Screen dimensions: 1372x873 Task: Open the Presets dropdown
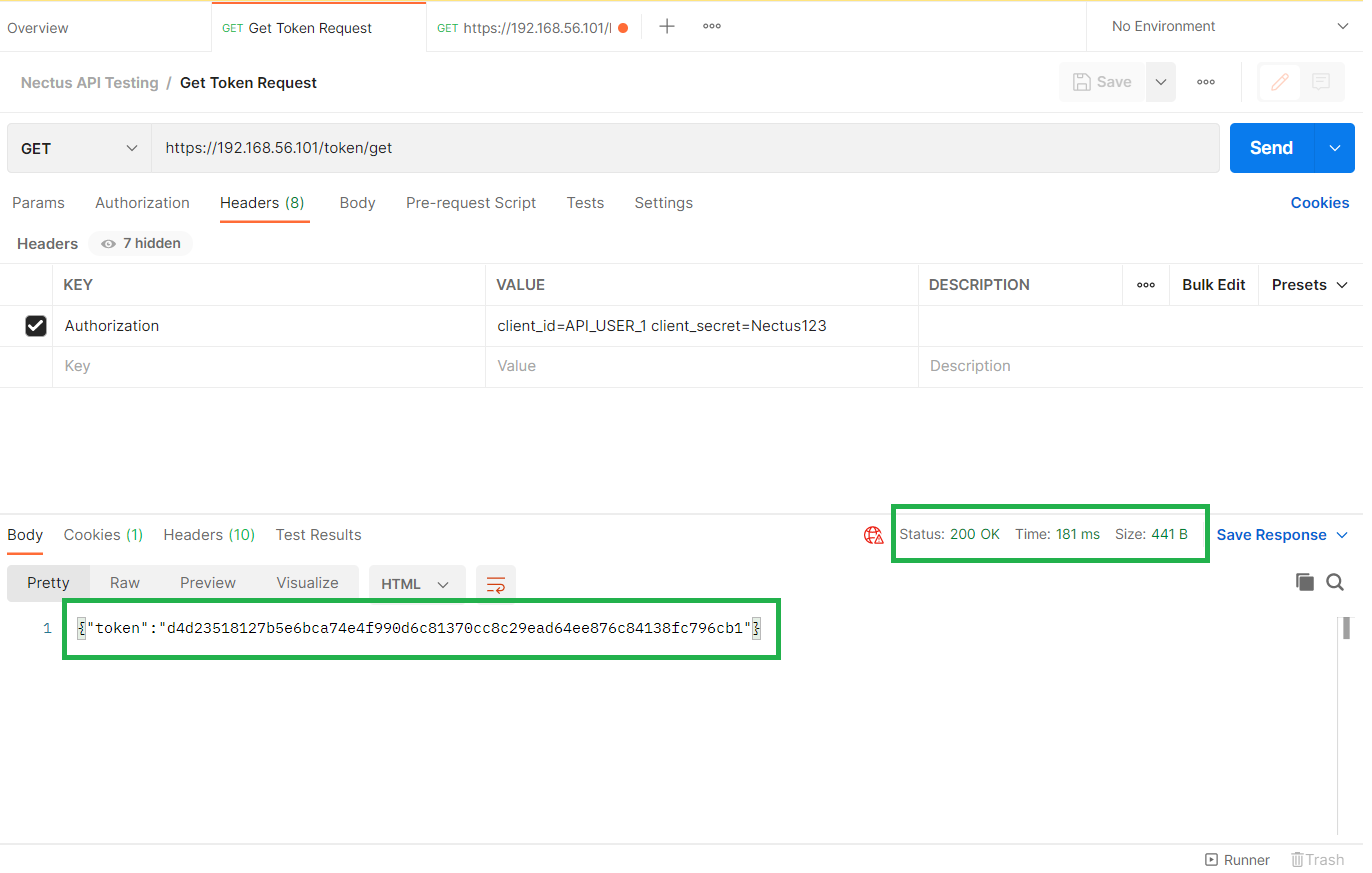(1310, 285)
